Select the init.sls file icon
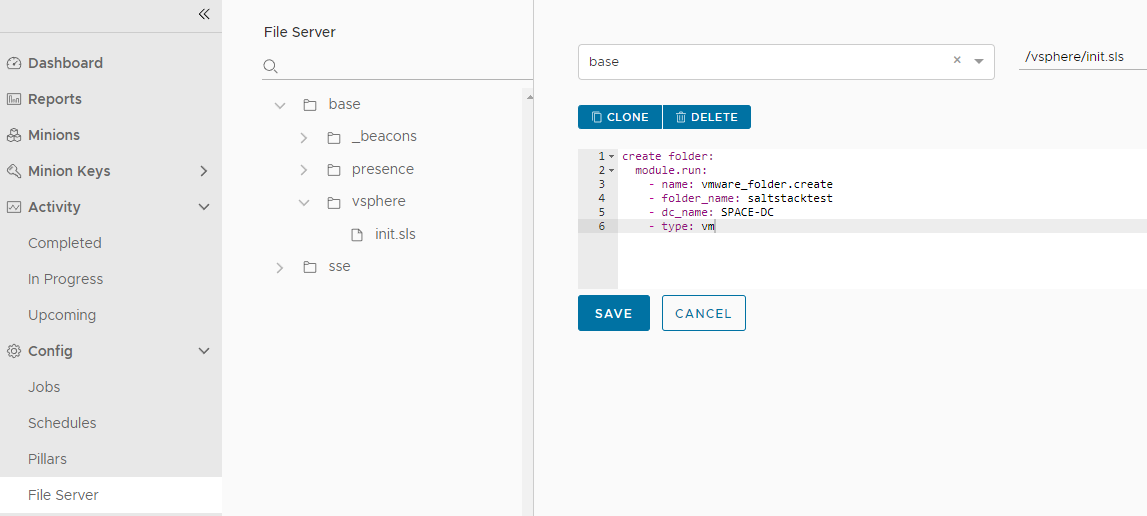The width and height of the screenshot is (1147, 516). [x=357, y=235]
